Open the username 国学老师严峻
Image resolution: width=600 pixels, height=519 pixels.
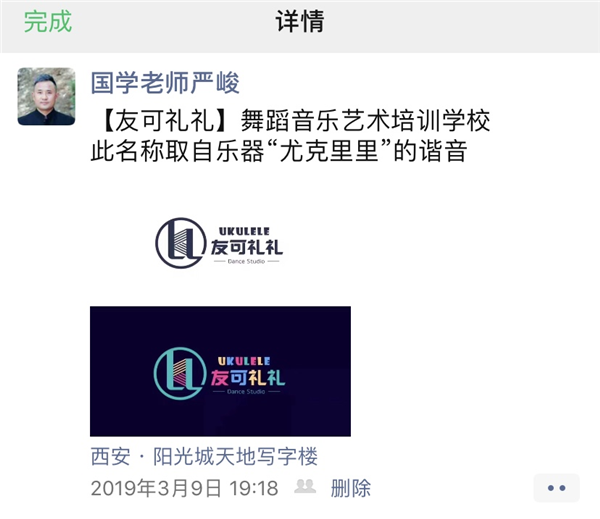tap(165, 83)
